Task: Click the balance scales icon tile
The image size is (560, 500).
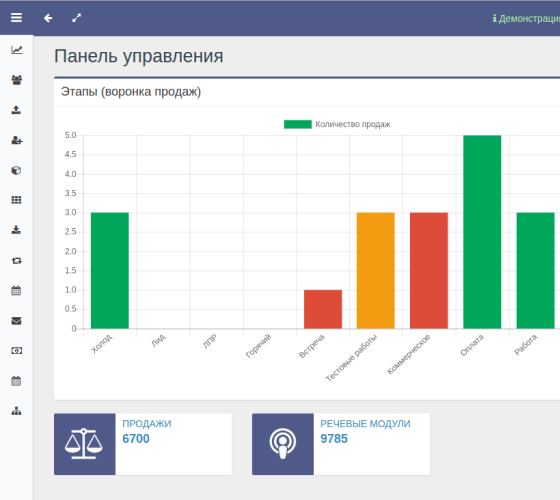Action: coord(85,444)
